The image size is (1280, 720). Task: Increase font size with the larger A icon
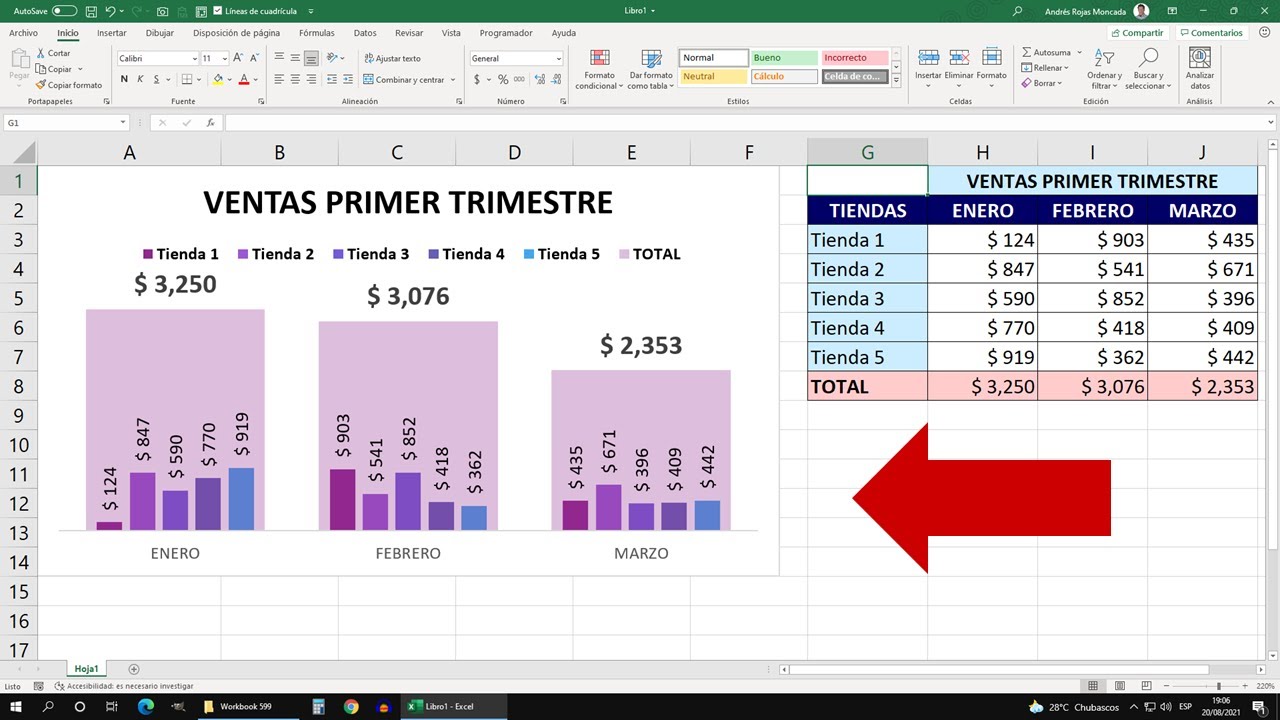(x=238, y=58)
